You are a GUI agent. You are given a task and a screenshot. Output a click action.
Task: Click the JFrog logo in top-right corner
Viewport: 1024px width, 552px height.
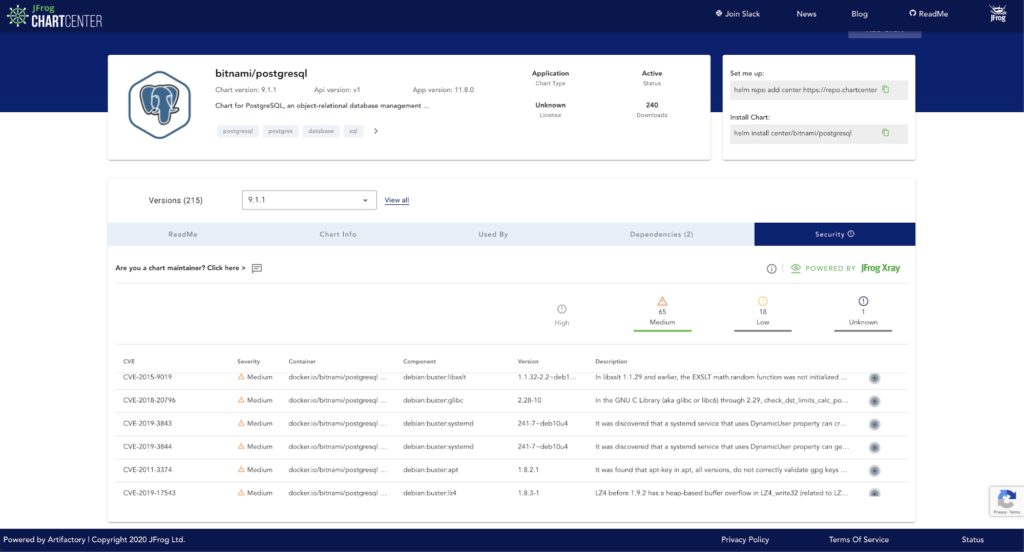(997, 14)
